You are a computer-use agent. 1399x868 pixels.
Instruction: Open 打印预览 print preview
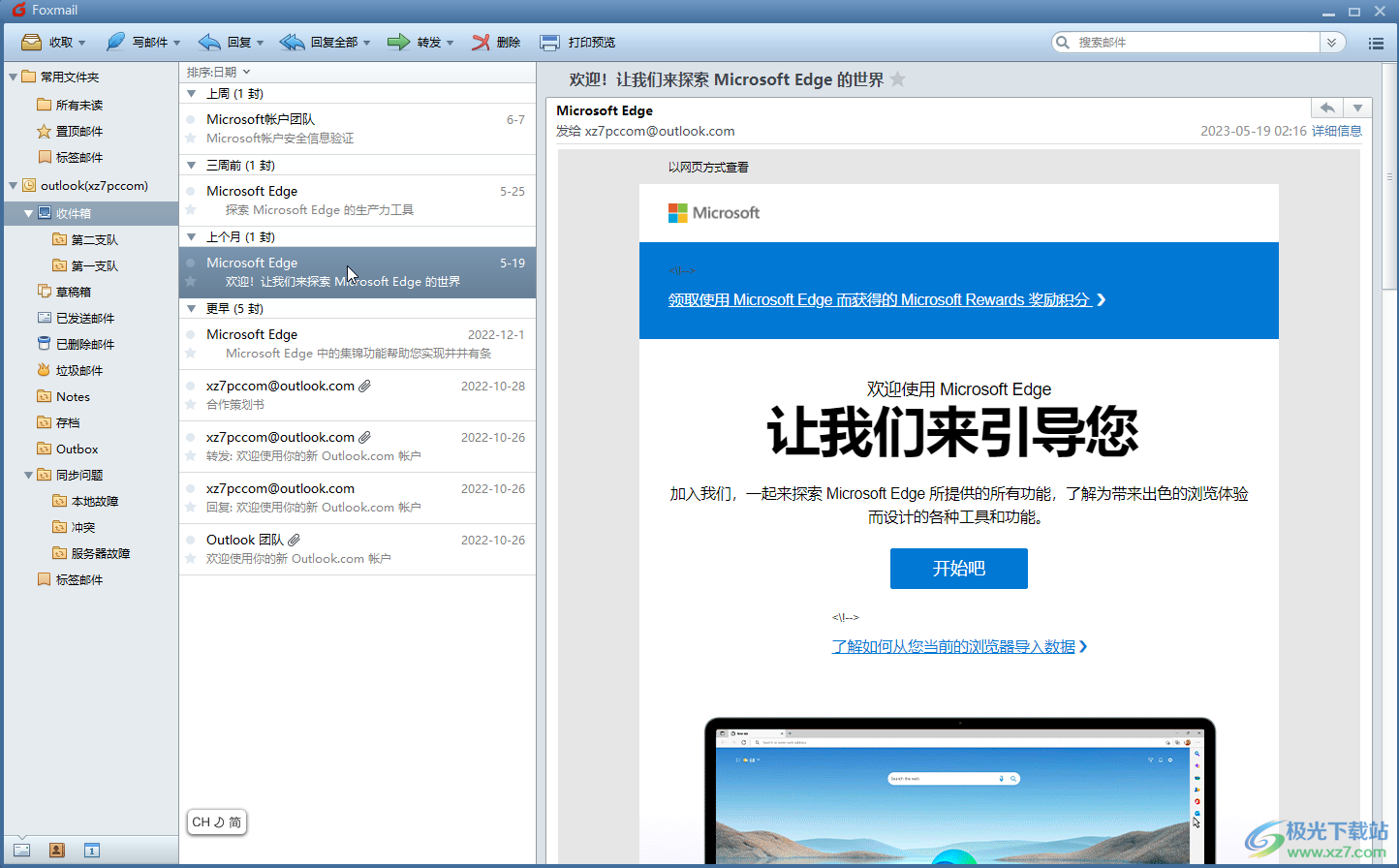coord(577,42)
